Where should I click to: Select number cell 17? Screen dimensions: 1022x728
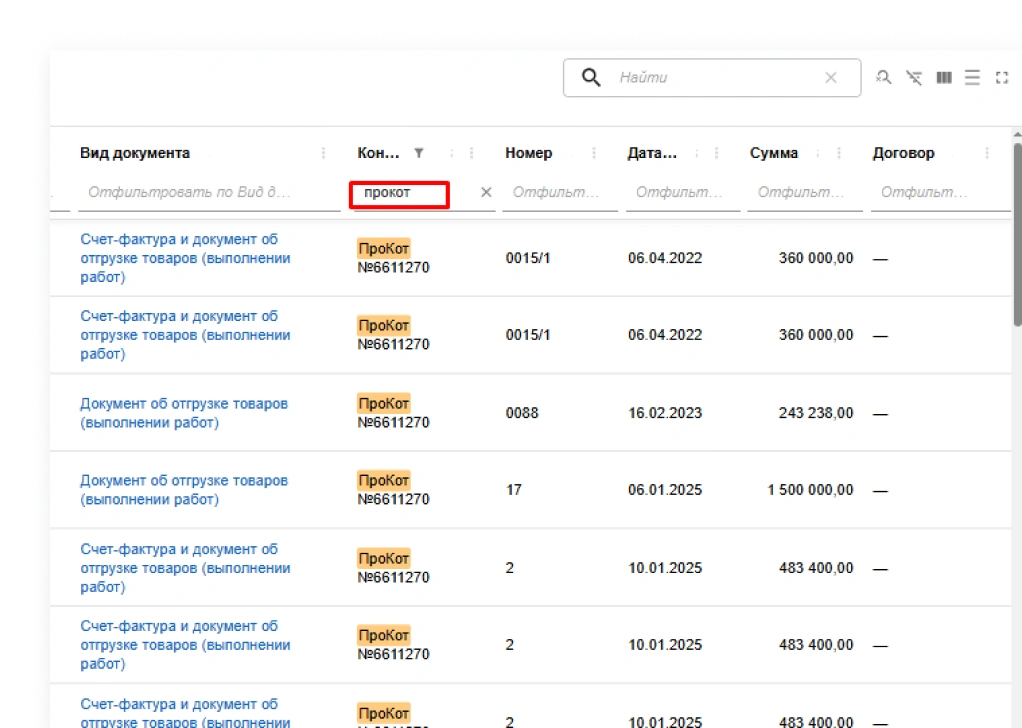click(x=514, y=490)
